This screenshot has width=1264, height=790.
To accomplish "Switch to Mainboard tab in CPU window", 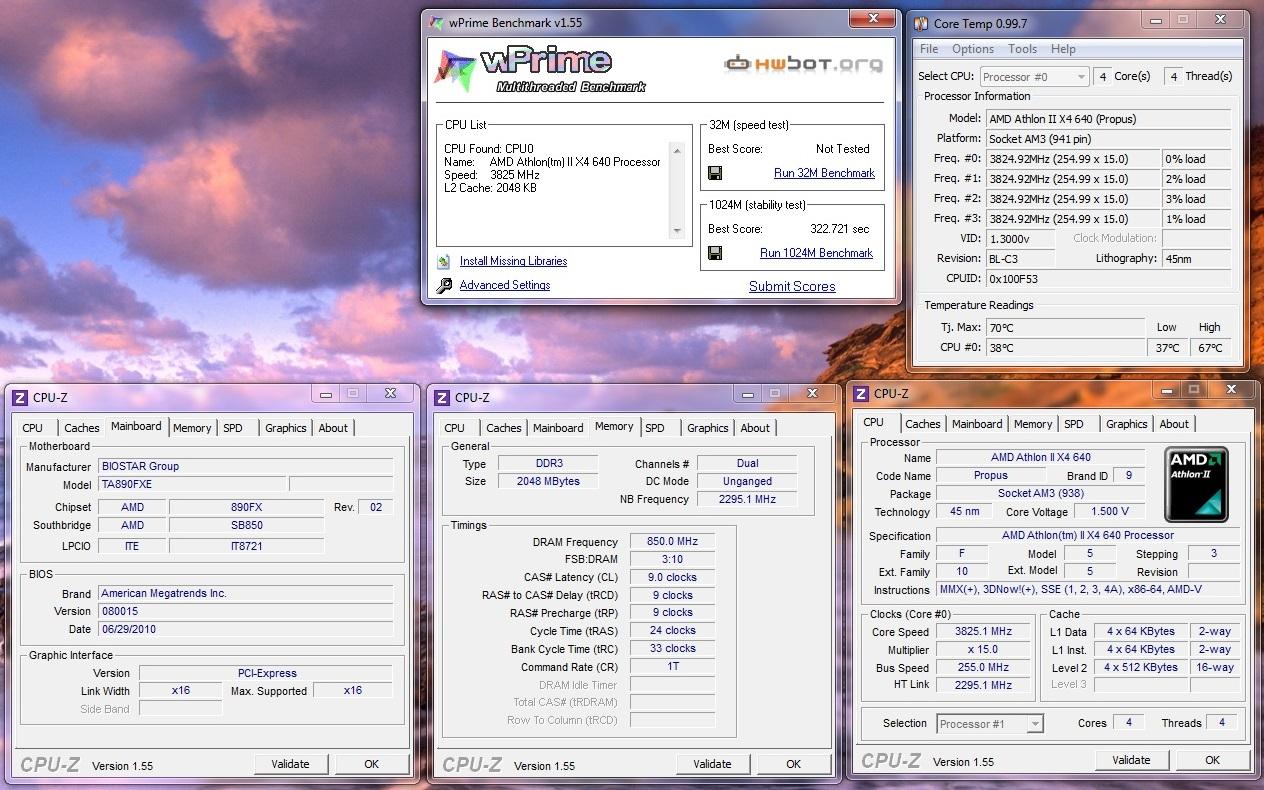I will coord(977,424).
